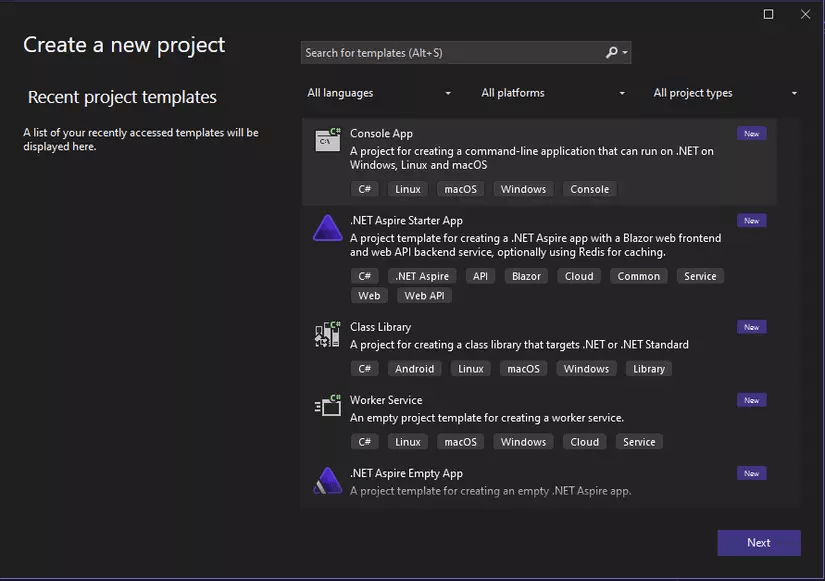Select the Class Library template description
This screenshot has width=825, height=581.
pos(519,345)
